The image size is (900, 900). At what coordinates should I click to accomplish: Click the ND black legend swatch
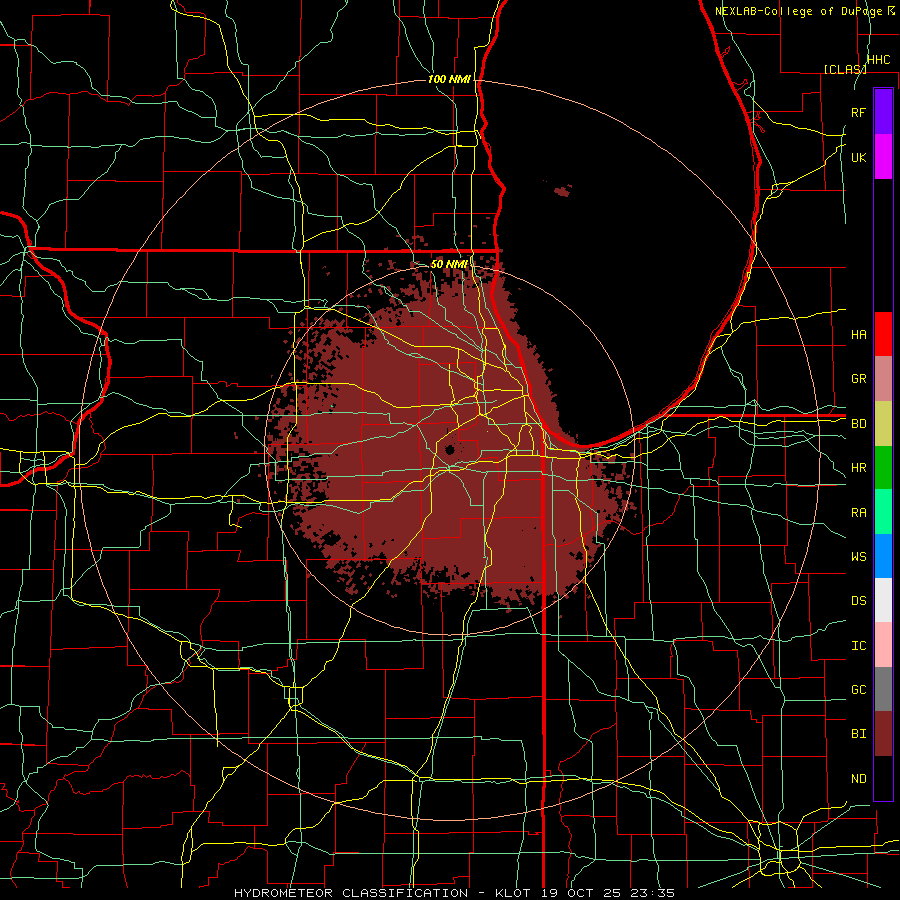coord(883,778)
